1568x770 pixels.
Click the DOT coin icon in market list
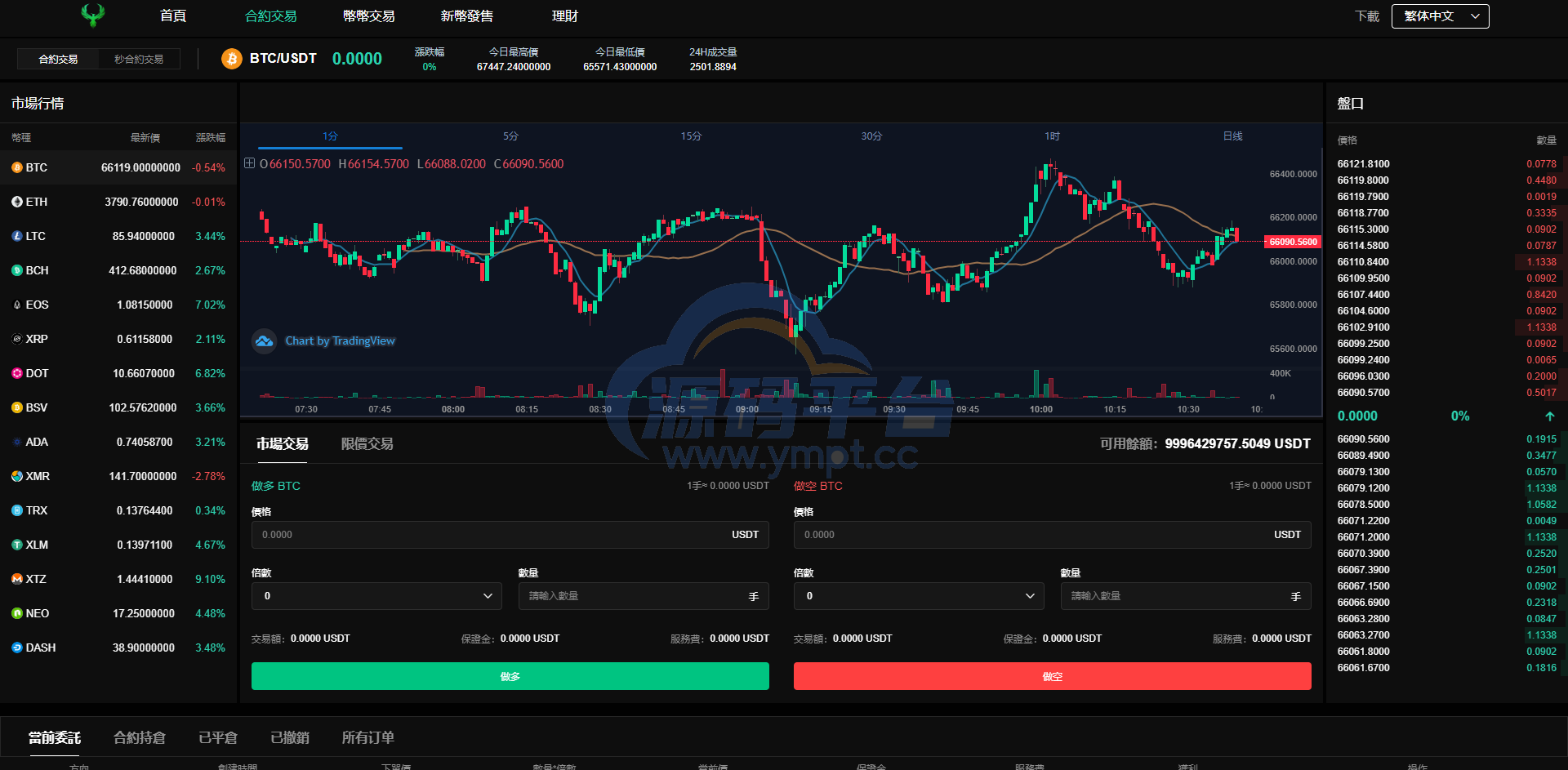[16, 373]
